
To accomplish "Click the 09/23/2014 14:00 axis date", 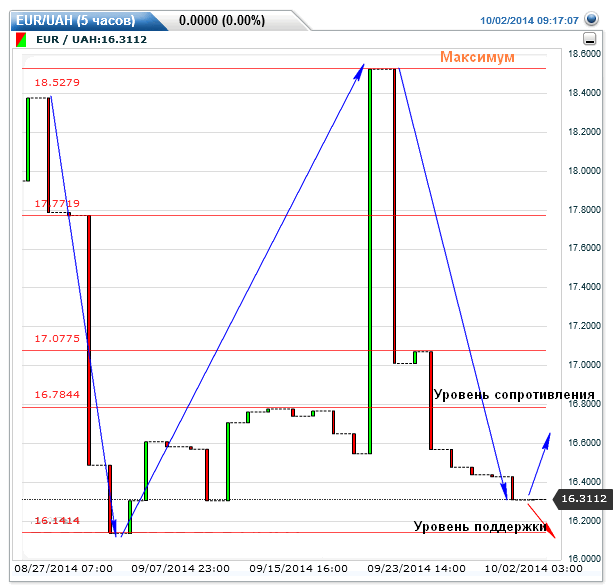I will pyautogui.click(x=416, y=569).
